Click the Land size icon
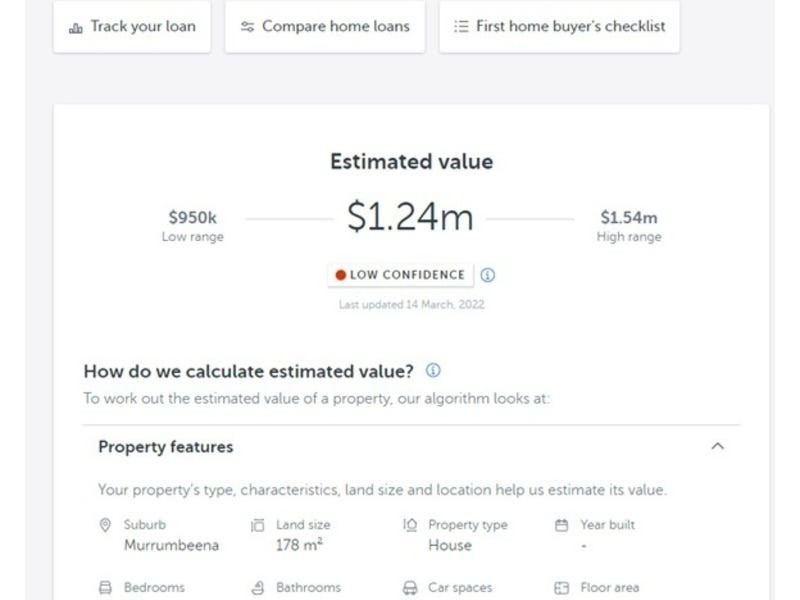 click(258, 525)
